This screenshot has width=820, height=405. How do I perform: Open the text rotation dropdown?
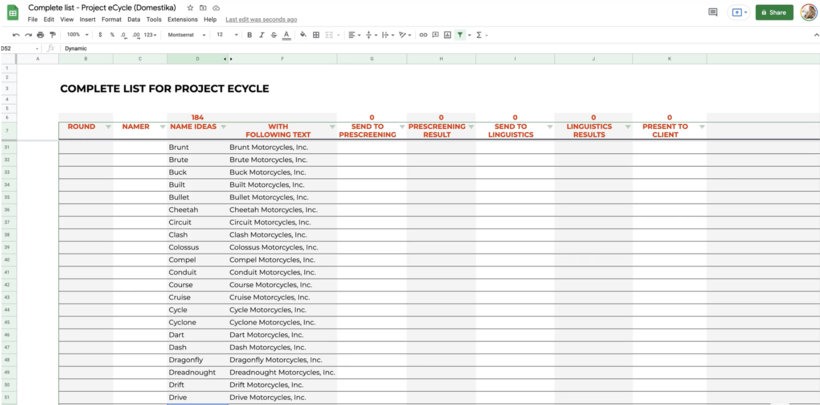pos(404,35)
